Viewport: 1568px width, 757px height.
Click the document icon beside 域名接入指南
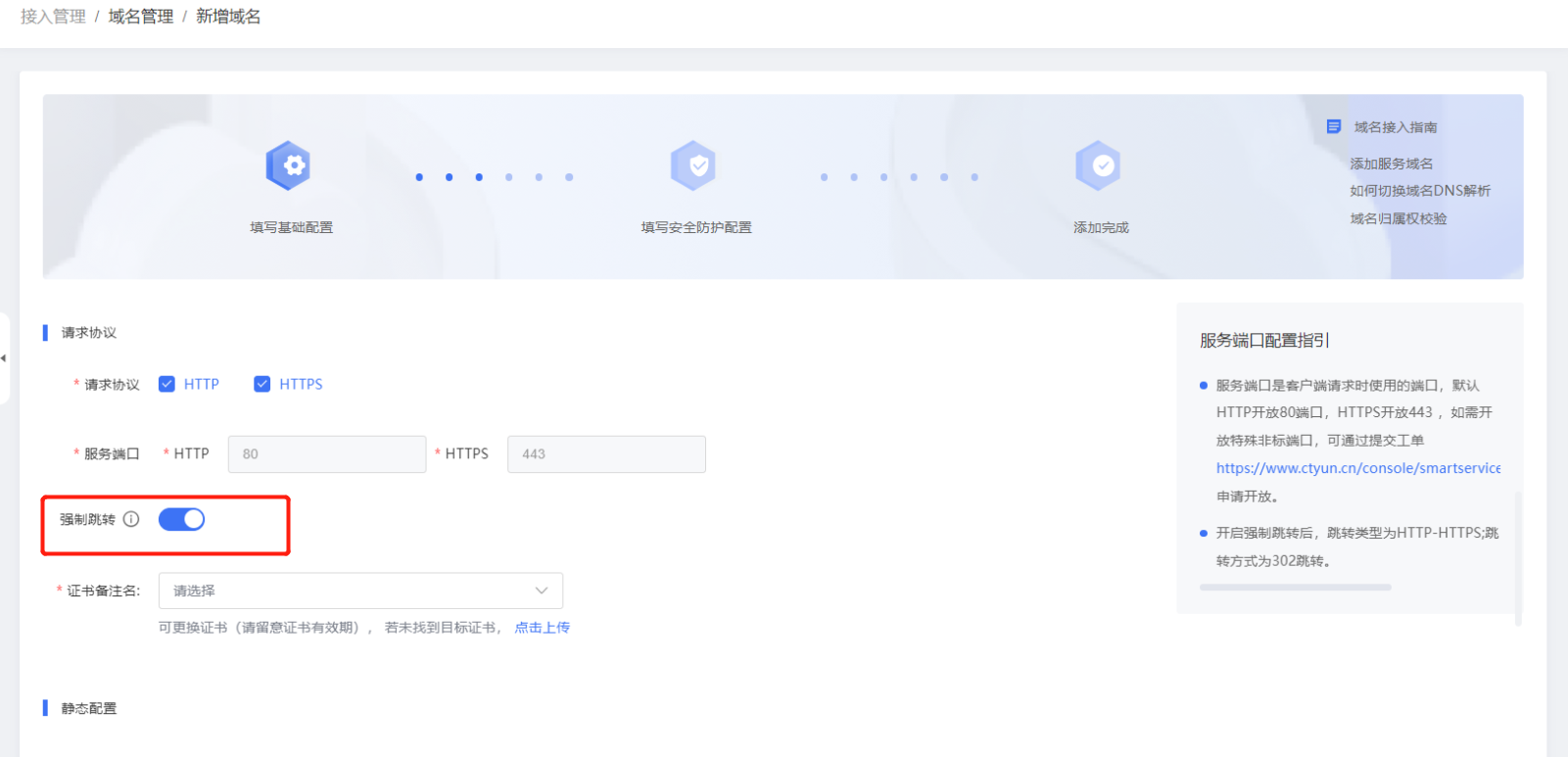point(1334,126)
